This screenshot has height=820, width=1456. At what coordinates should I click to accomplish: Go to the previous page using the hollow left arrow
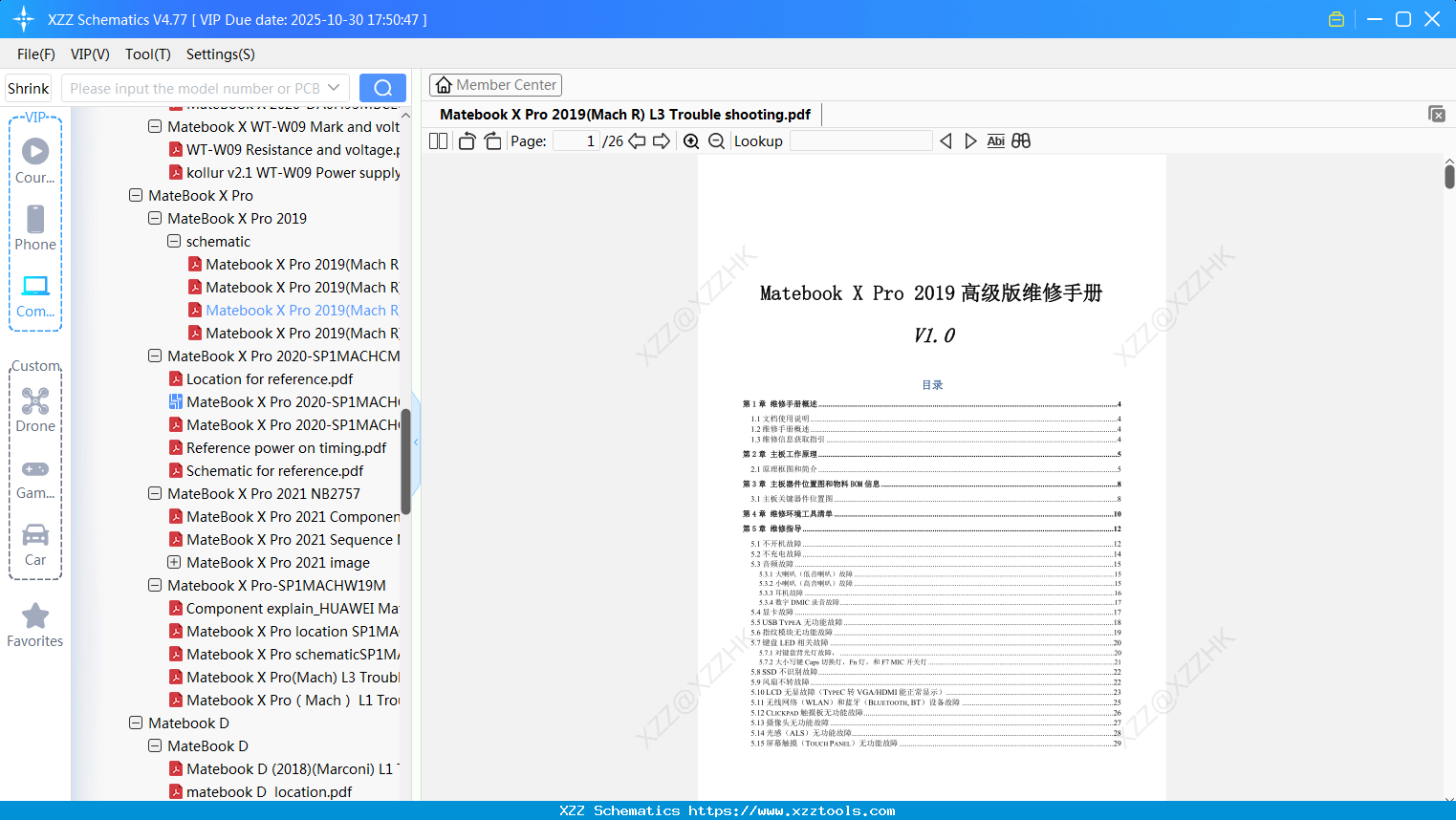[637, 141]
